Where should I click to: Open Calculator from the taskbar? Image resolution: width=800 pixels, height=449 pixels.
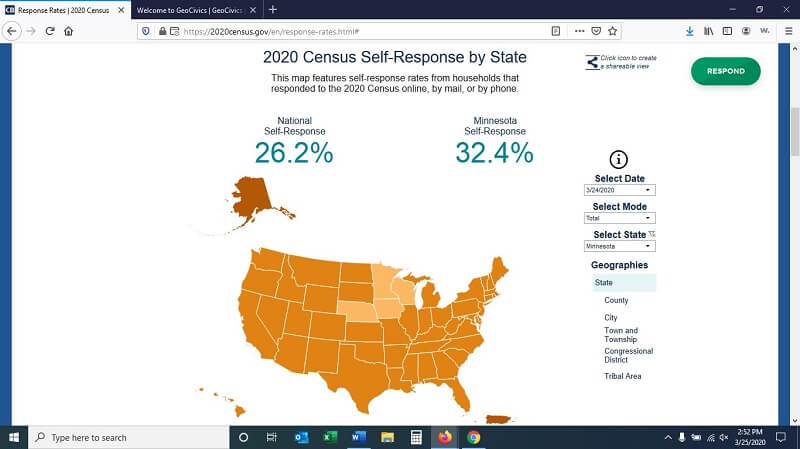[416, 437]
